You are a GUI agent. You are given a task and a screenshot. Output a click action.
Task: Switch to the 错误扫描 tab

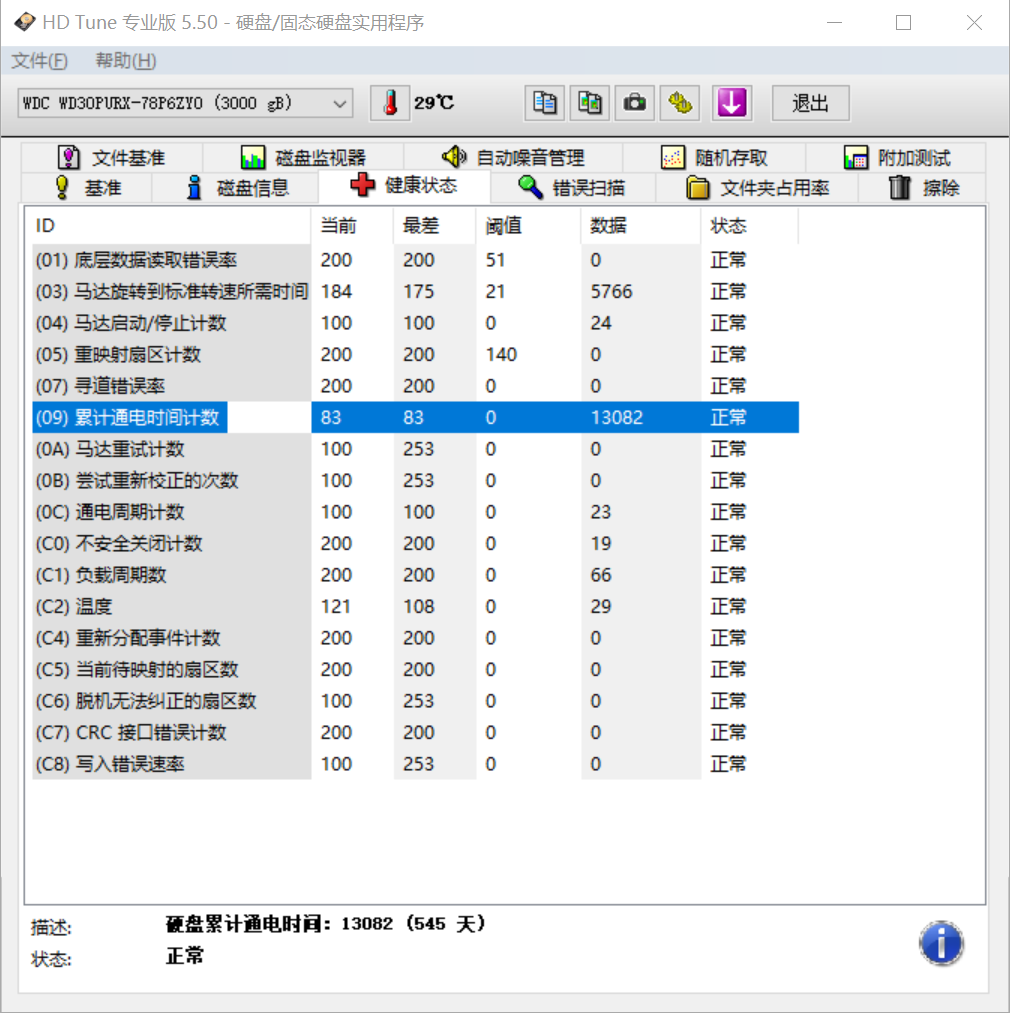pyautogui.click(x=572, y=187)
